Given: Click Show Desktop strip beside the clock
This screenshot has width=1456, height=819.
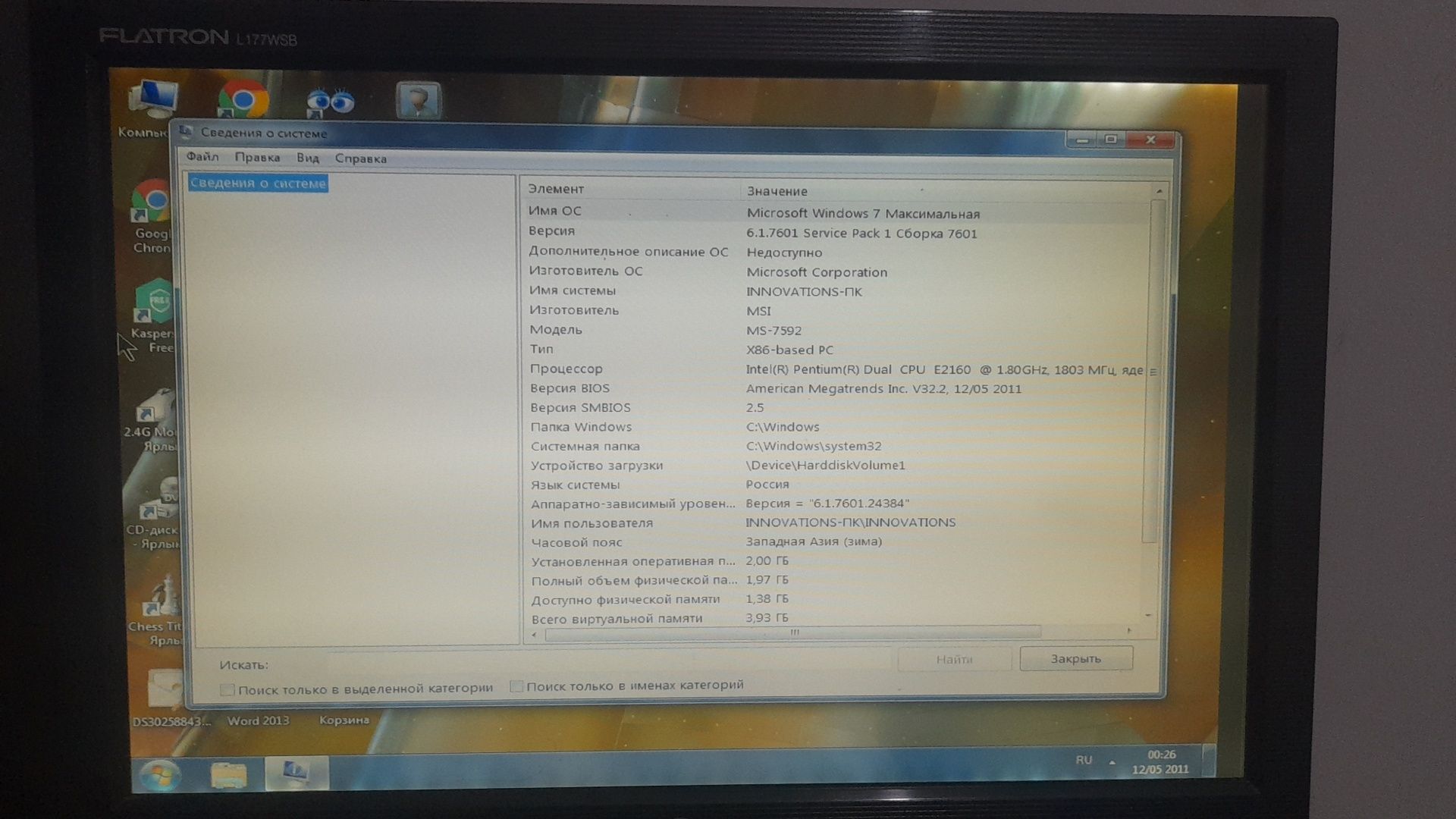Looking at the screenshot, I should tap(1209, 761).
